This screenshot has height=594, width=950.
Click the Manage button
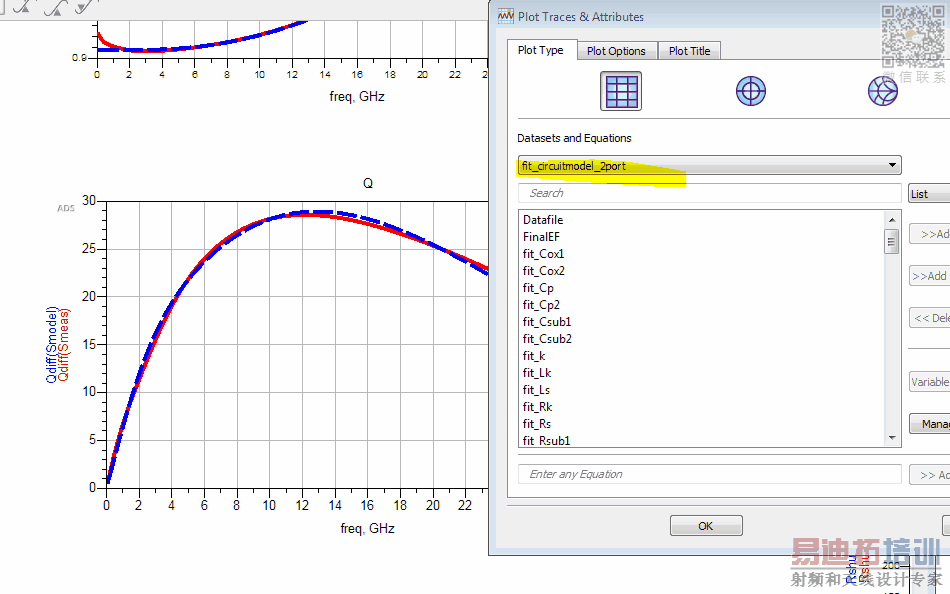[929, 424]
